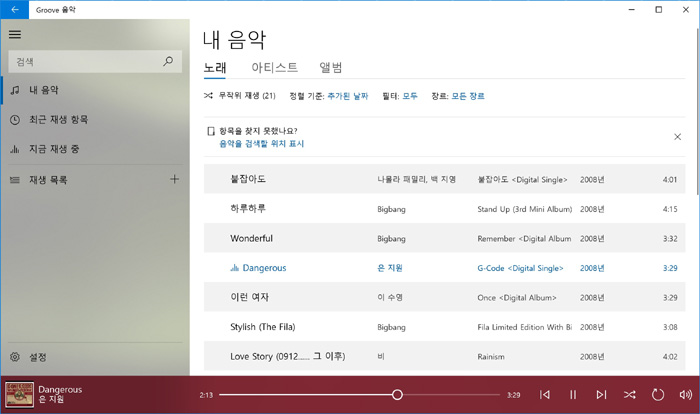Image resolution: width=700 pixels, height=414 pixels.
Task: Toggle the repeat button
Action: pyautogui.click(x=658, y=394)
